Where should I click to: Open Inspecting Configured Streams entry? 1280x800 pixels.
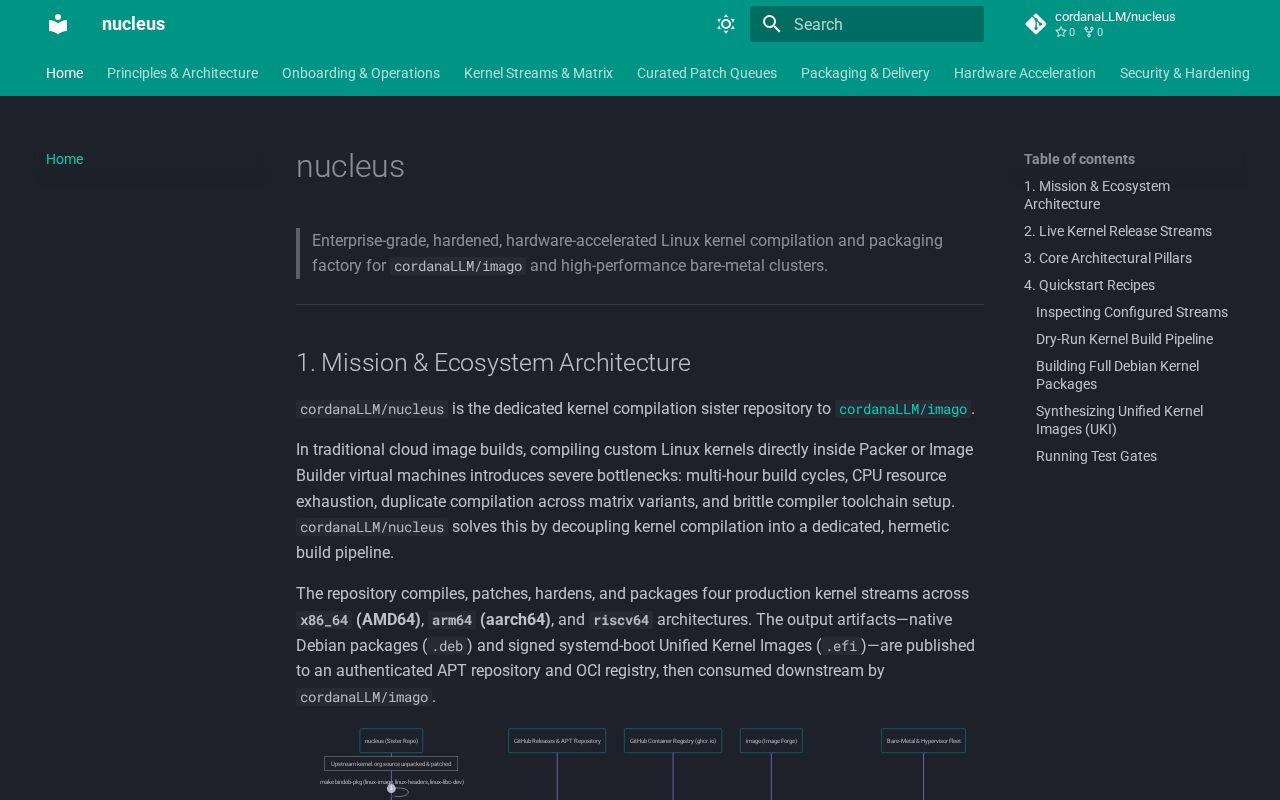click(1132, 312)
